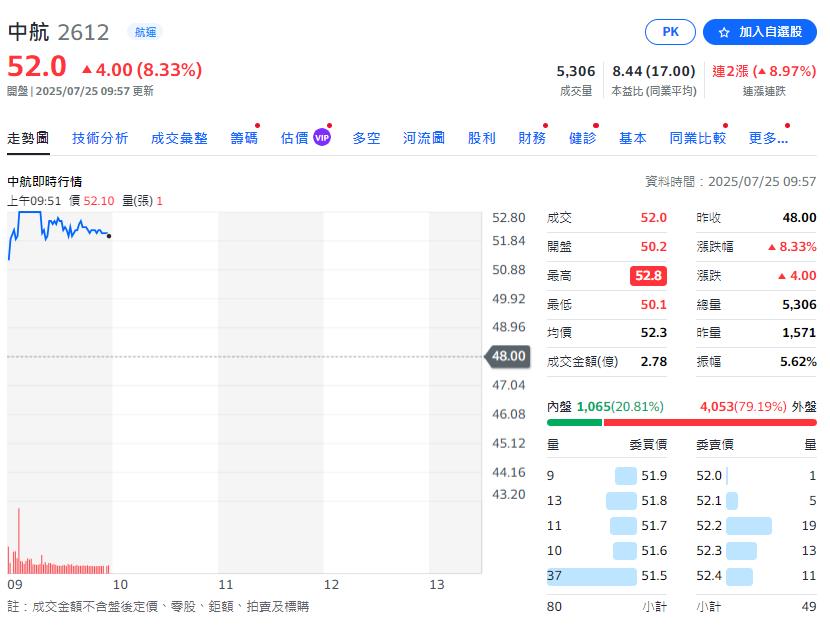Select the 多空 tab
The width and height of the screenshot is (830, 625).
point(366,138)
